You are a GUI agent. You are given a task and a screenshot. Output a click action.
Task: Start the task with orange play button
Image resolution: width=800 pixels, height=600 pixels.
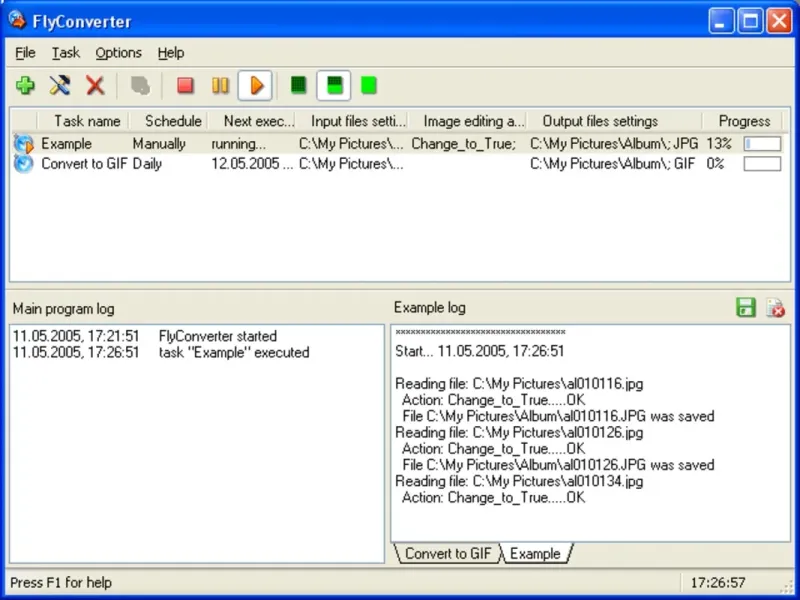tap(255, 85)
